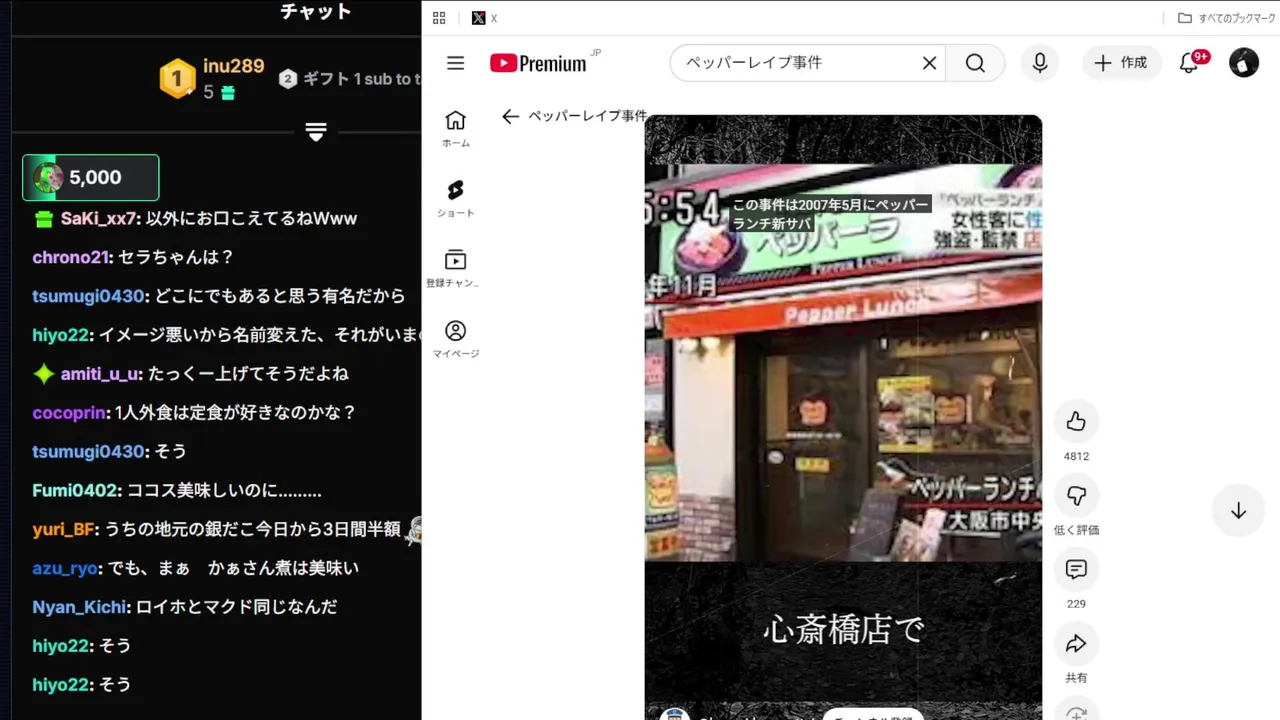Click message ロイホとマクド同じなんだ

(237, 607)
